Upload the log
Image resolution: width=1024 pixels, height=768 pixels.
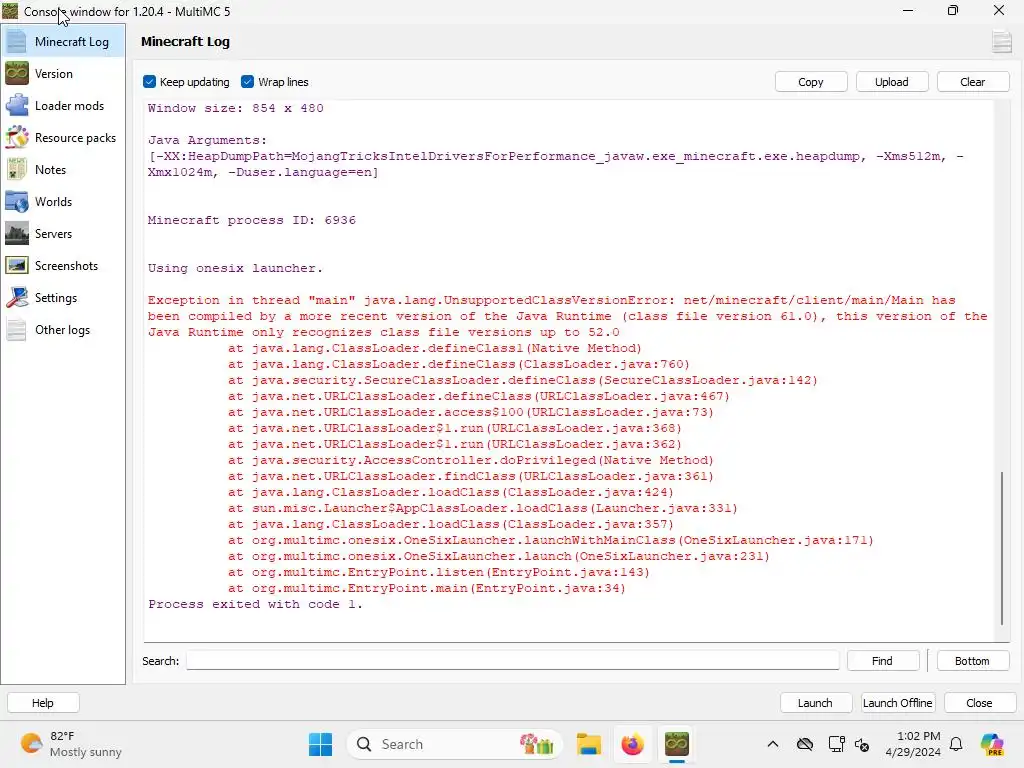(892, 82)
